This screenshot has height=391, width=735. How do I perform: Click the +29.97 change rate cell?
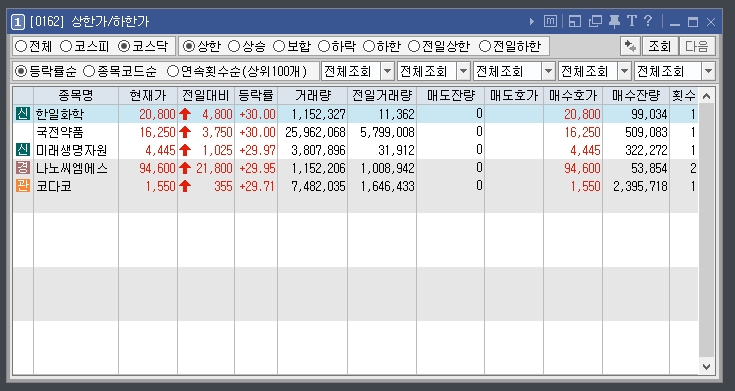(x=257, y=150)
